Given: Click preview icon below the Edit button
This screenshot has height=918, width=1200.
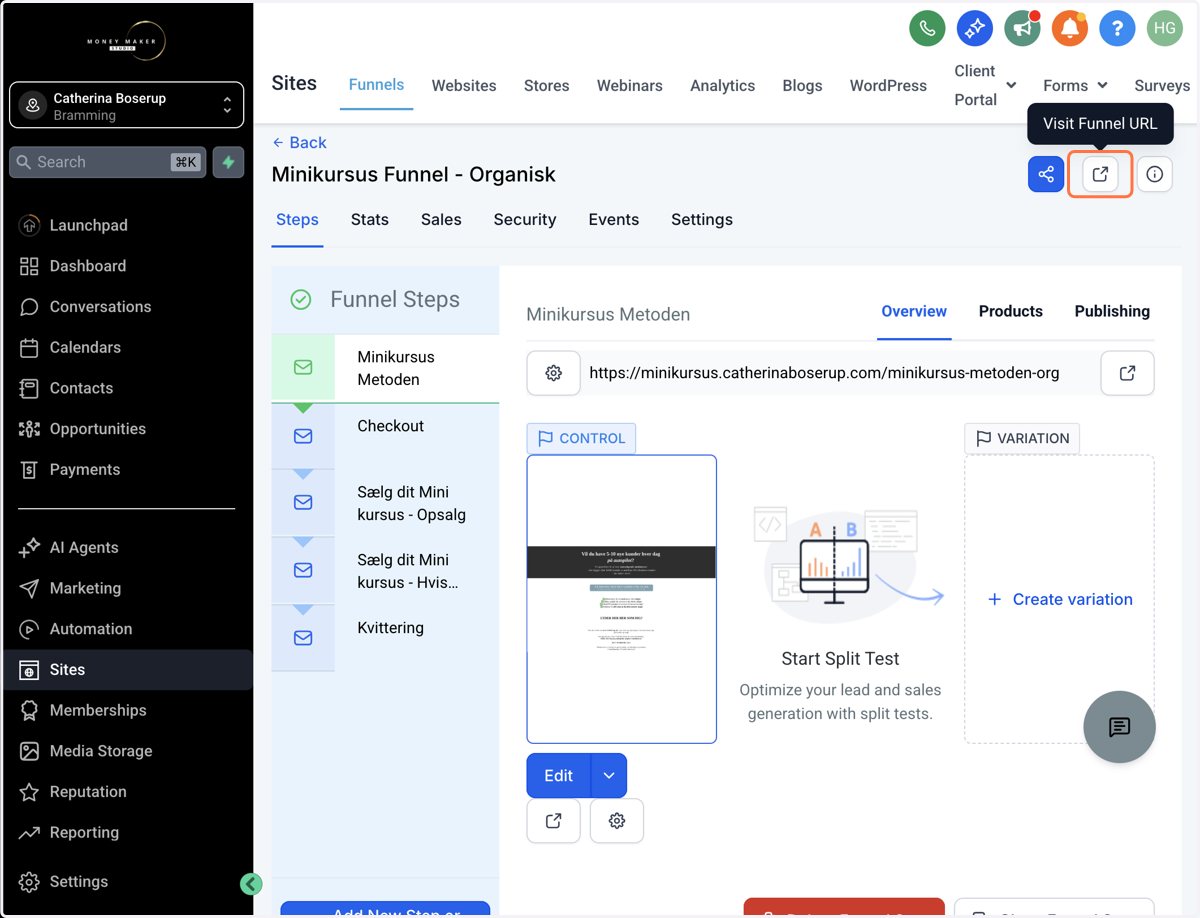Looking at the screenshot, I should (x=553, y=821).
